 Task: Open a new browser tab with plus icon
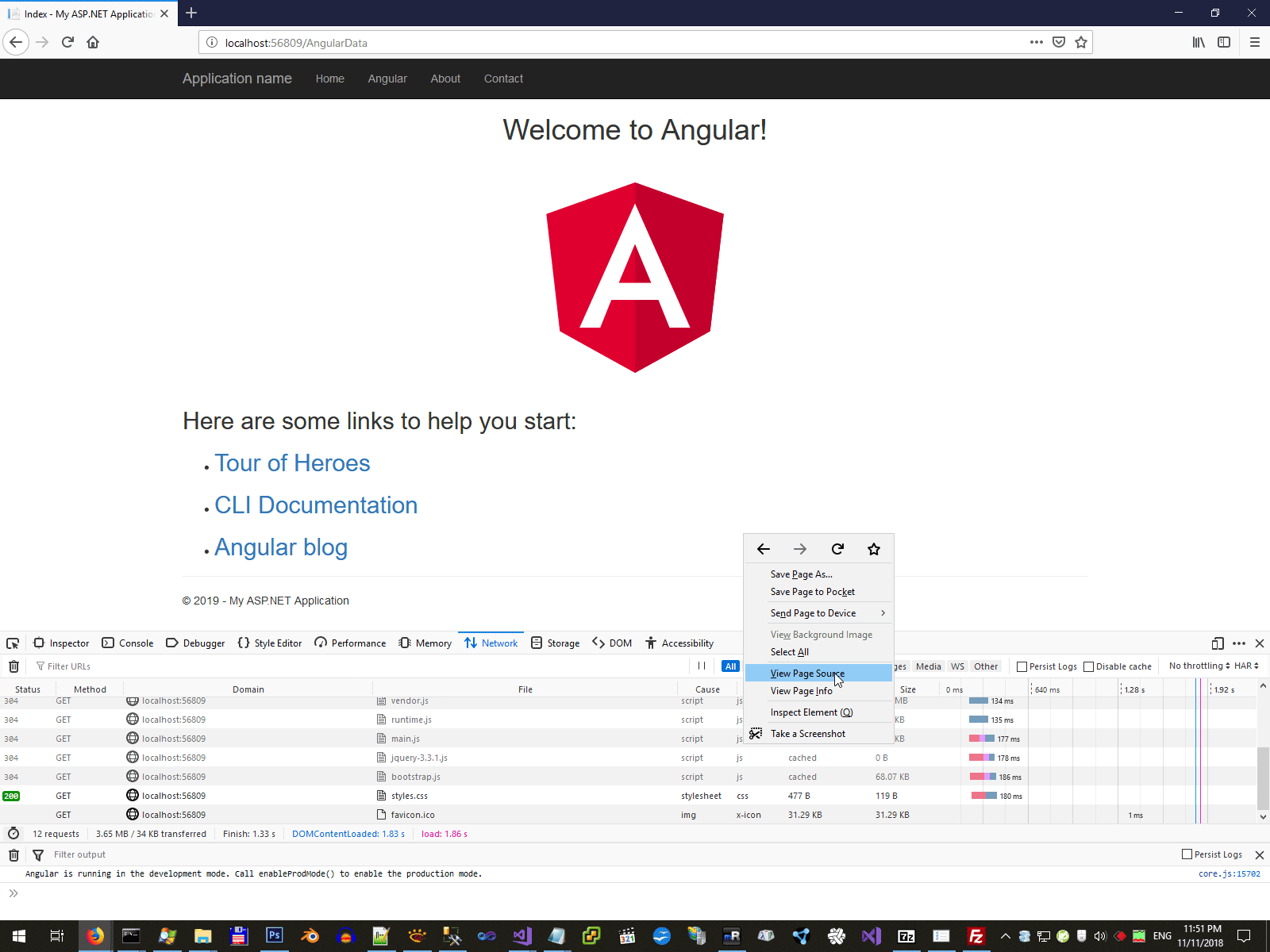click(x=191, y=13)
